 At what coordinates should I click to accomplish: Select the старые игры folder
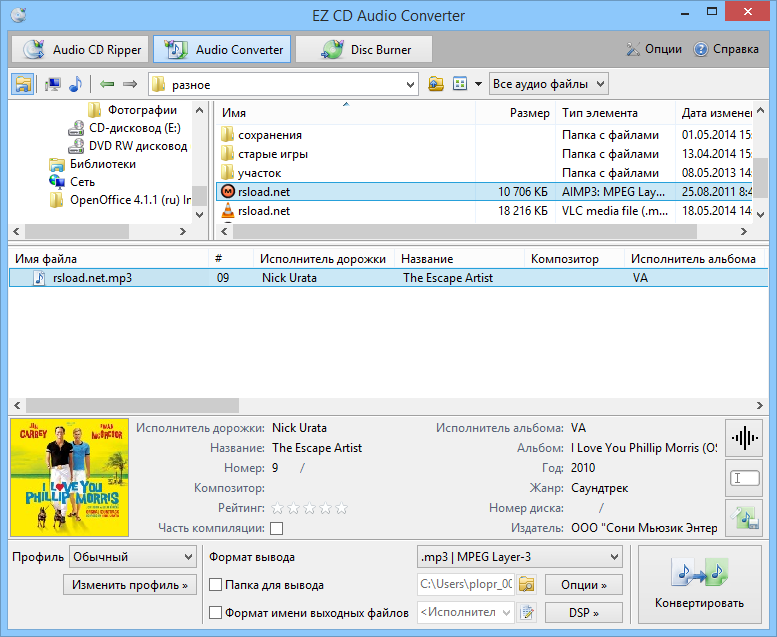(273, 154)
